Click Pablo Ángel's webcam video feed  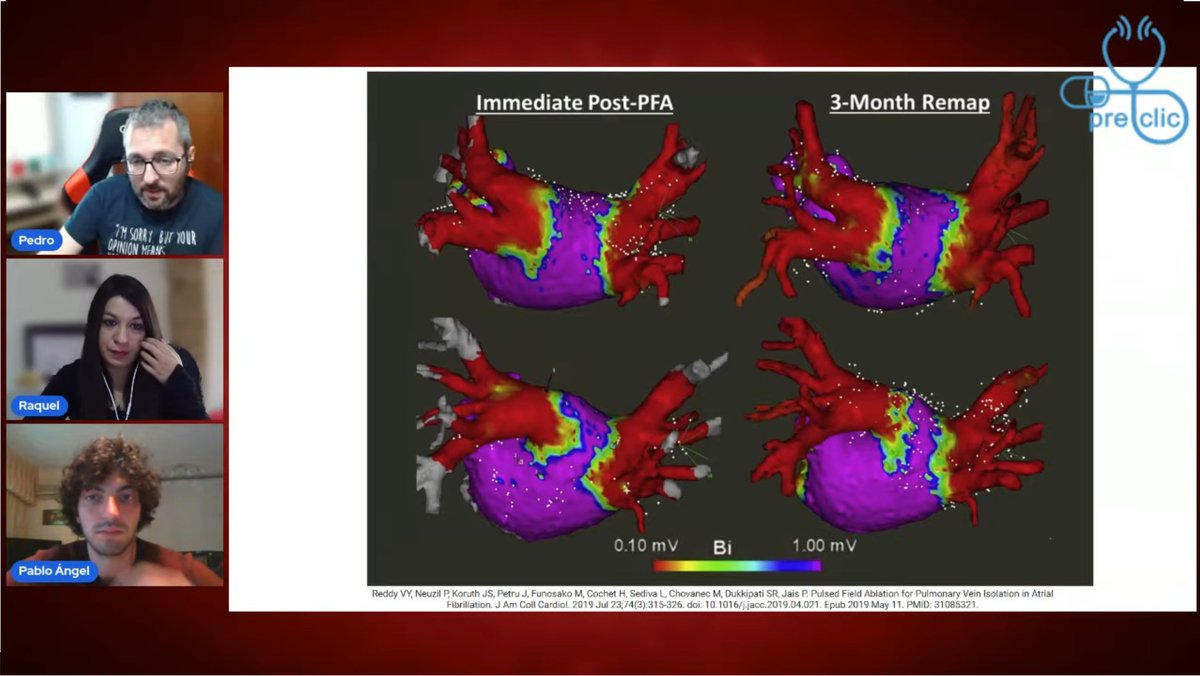point(115,505)
